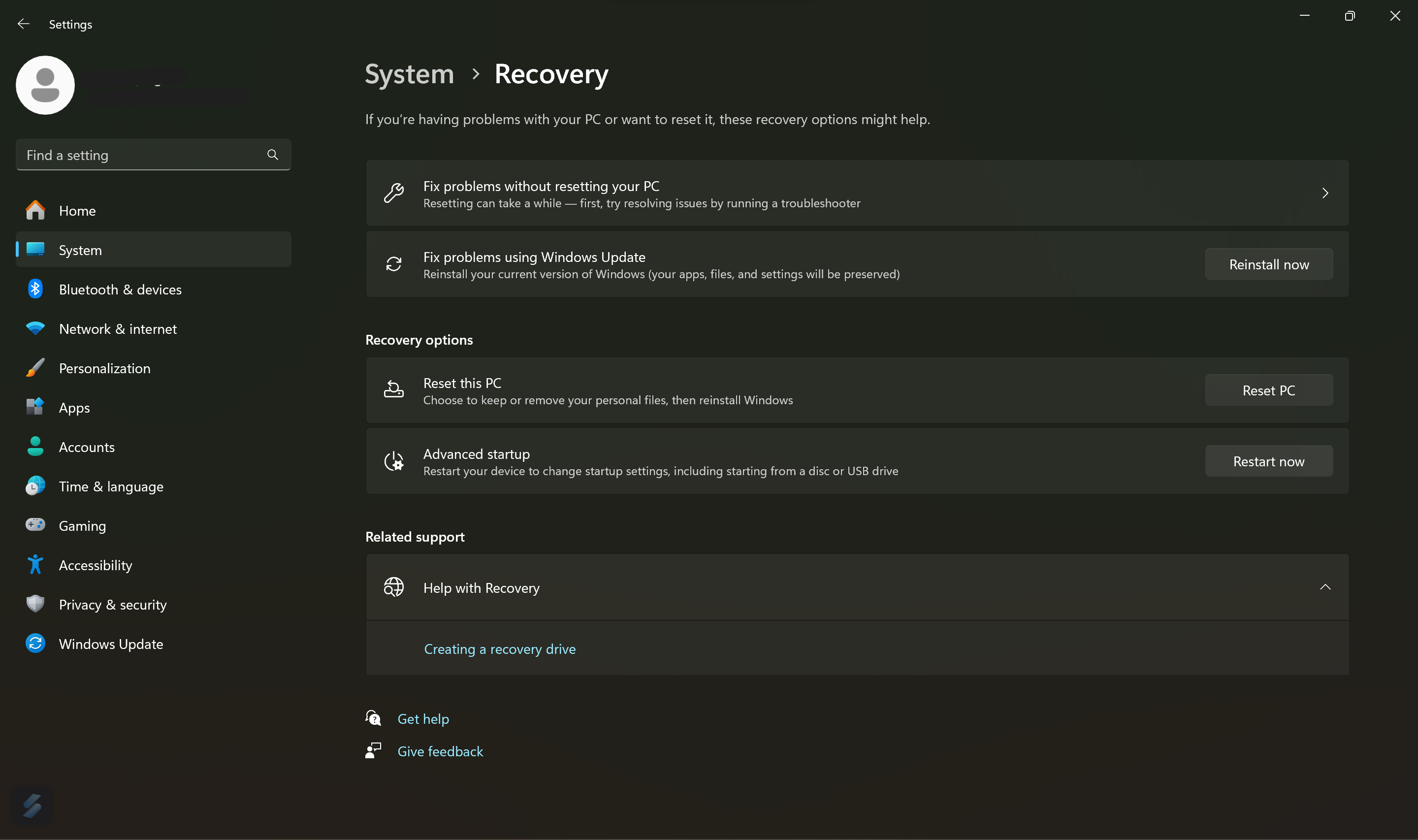
Task: Click the Accessibility figure icon
Action: 35,565
